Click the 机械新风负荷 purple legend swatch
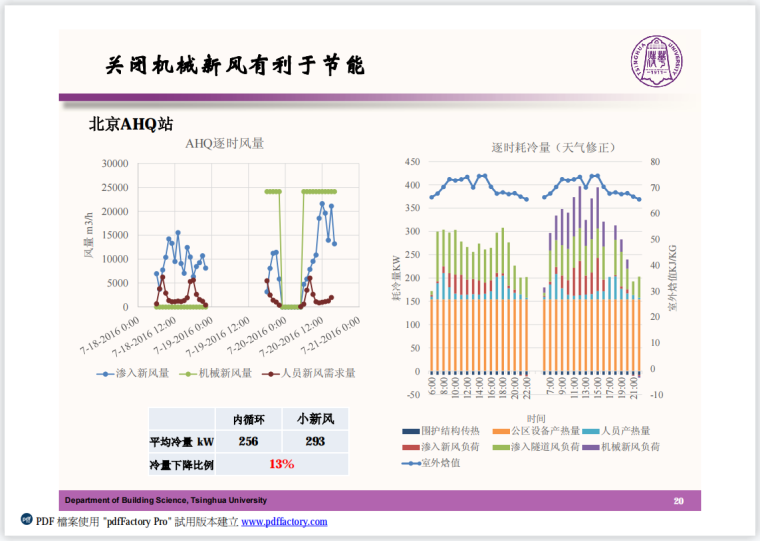 pyautogui.click(x=594, y=447)
